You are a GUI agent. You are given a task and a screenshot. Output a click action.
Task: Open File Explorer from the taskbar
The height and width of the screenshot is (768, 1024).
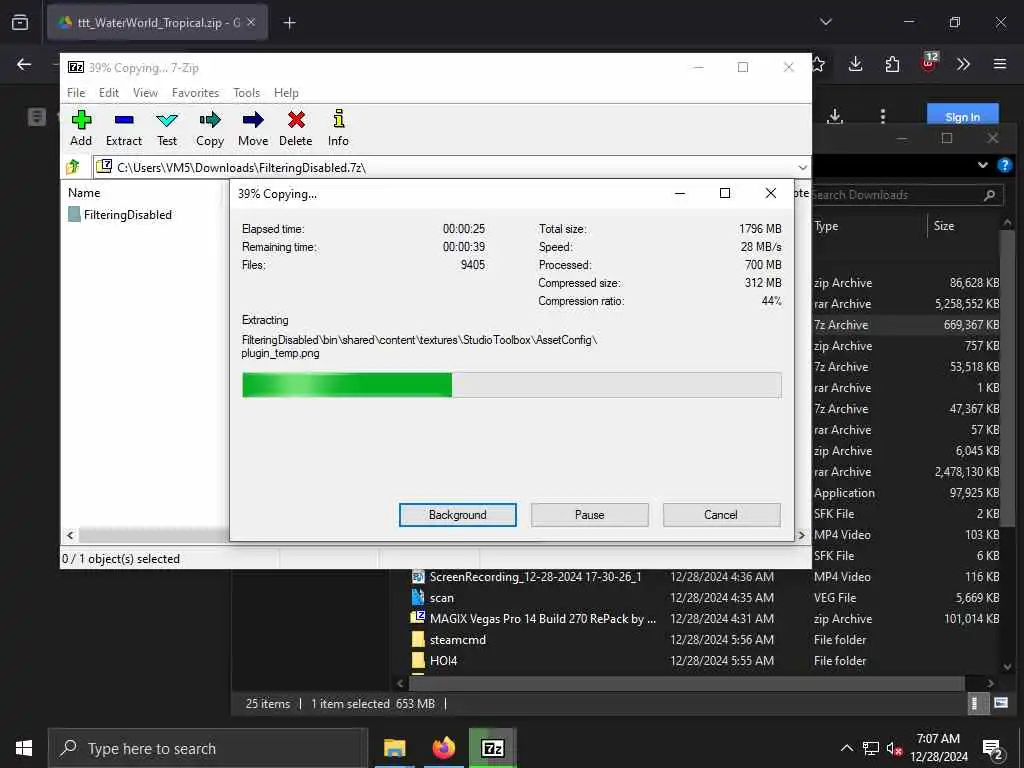click(x=394, y=748)
